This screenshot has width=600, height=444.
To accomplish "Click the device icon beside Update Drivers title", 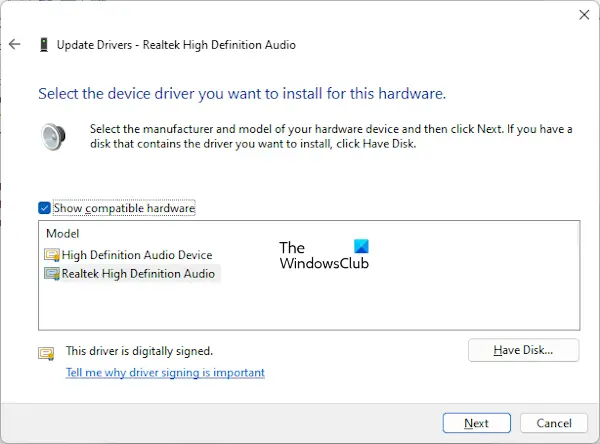I will pyautogui.click(x=44, y=45).
